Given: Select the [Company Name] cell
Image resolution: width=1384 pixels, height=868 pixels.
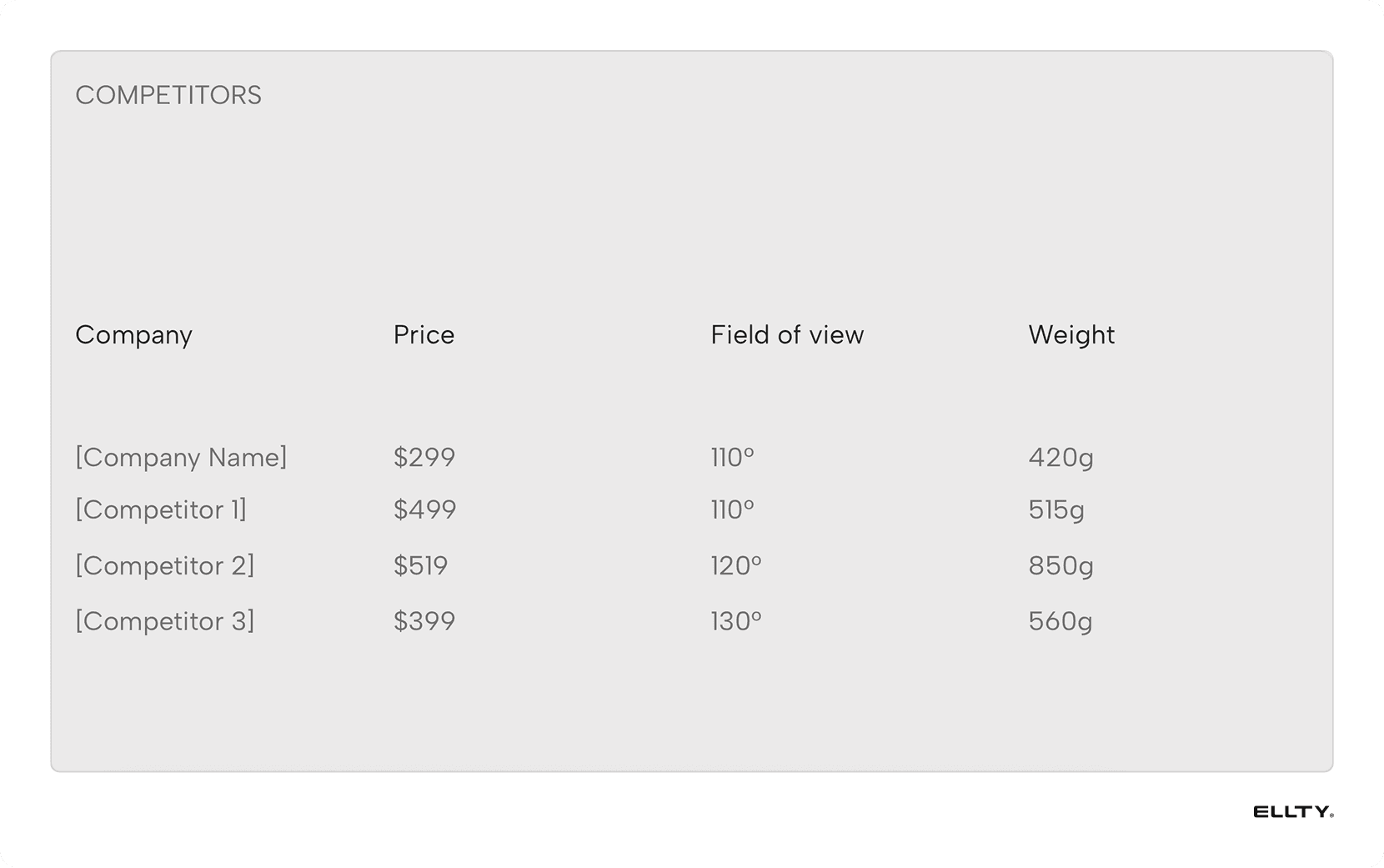Looking at the screenshot, I should pos(181,458).
